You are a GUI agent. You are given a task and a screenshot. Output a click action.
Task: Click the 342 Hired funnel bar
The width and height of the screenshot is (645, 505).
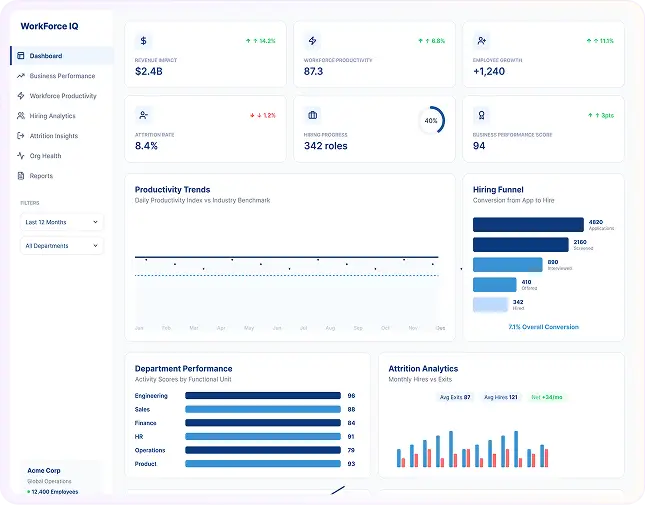[x=490, y=305]
